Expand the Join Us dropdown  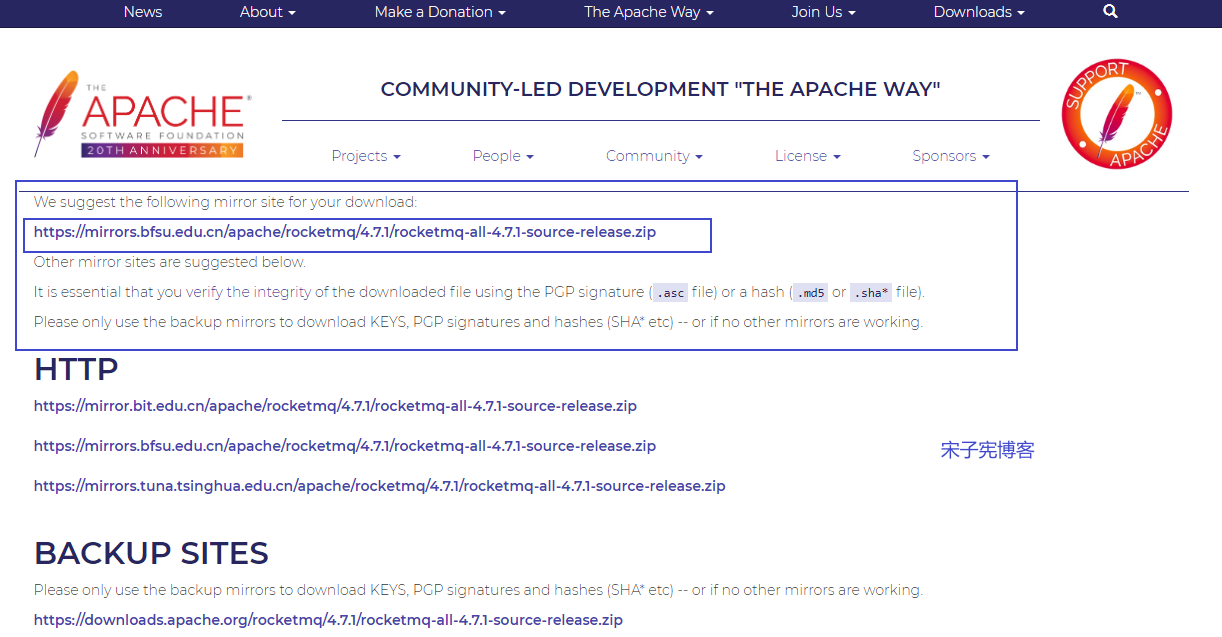[x=824, y=12]
